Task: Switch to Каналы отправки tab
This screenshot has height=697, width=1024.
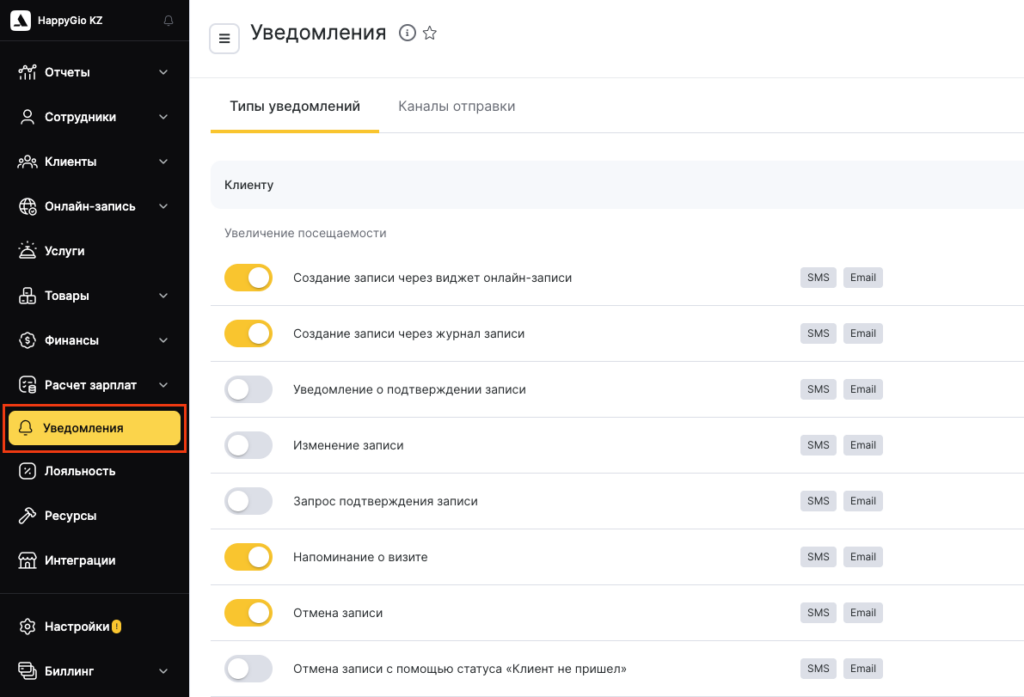Action: 456,106
